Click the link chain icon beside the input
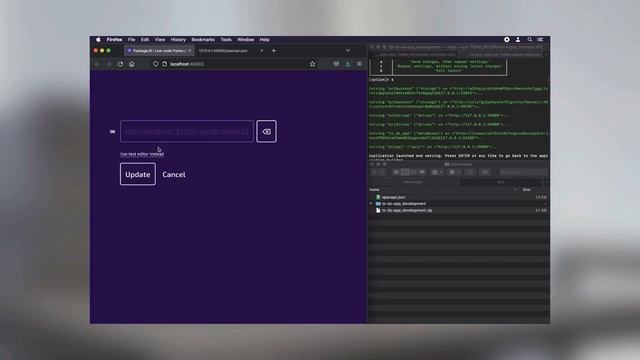This screenshot has height=360, width=640. 113,131
